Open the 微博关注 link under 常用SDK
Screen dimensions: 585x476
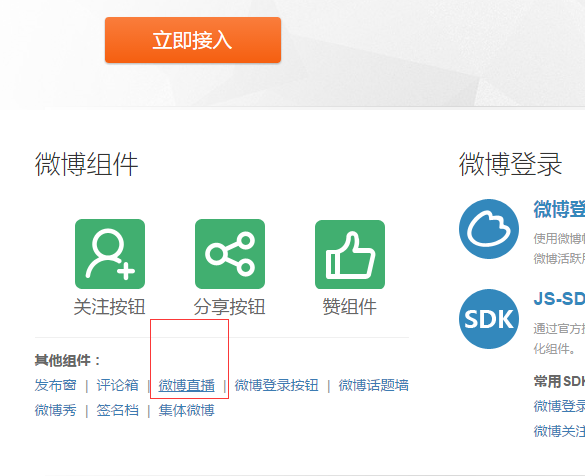[x=559, y=431]
